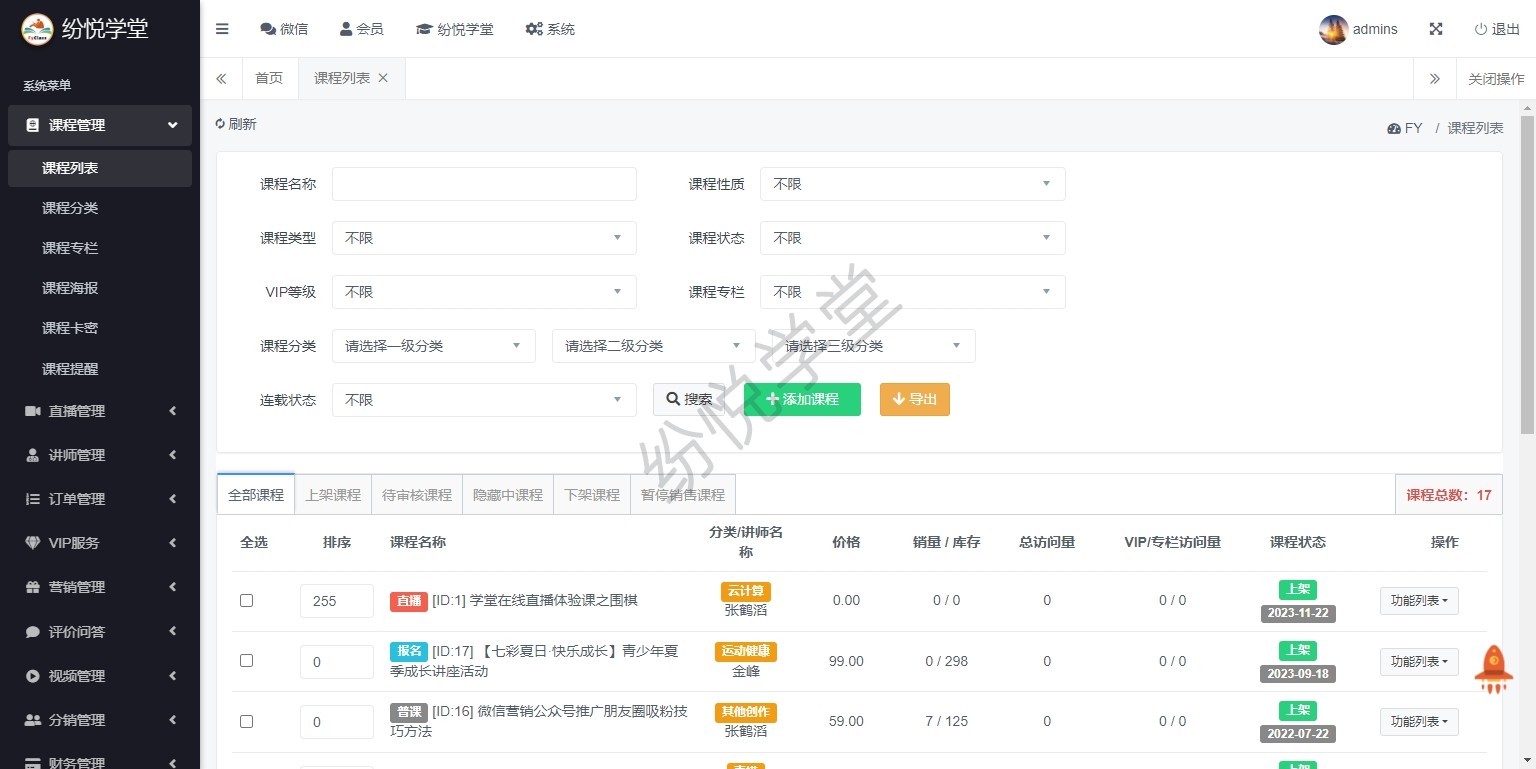Open the 课程性质 dropdown

[x=912, y=184]
